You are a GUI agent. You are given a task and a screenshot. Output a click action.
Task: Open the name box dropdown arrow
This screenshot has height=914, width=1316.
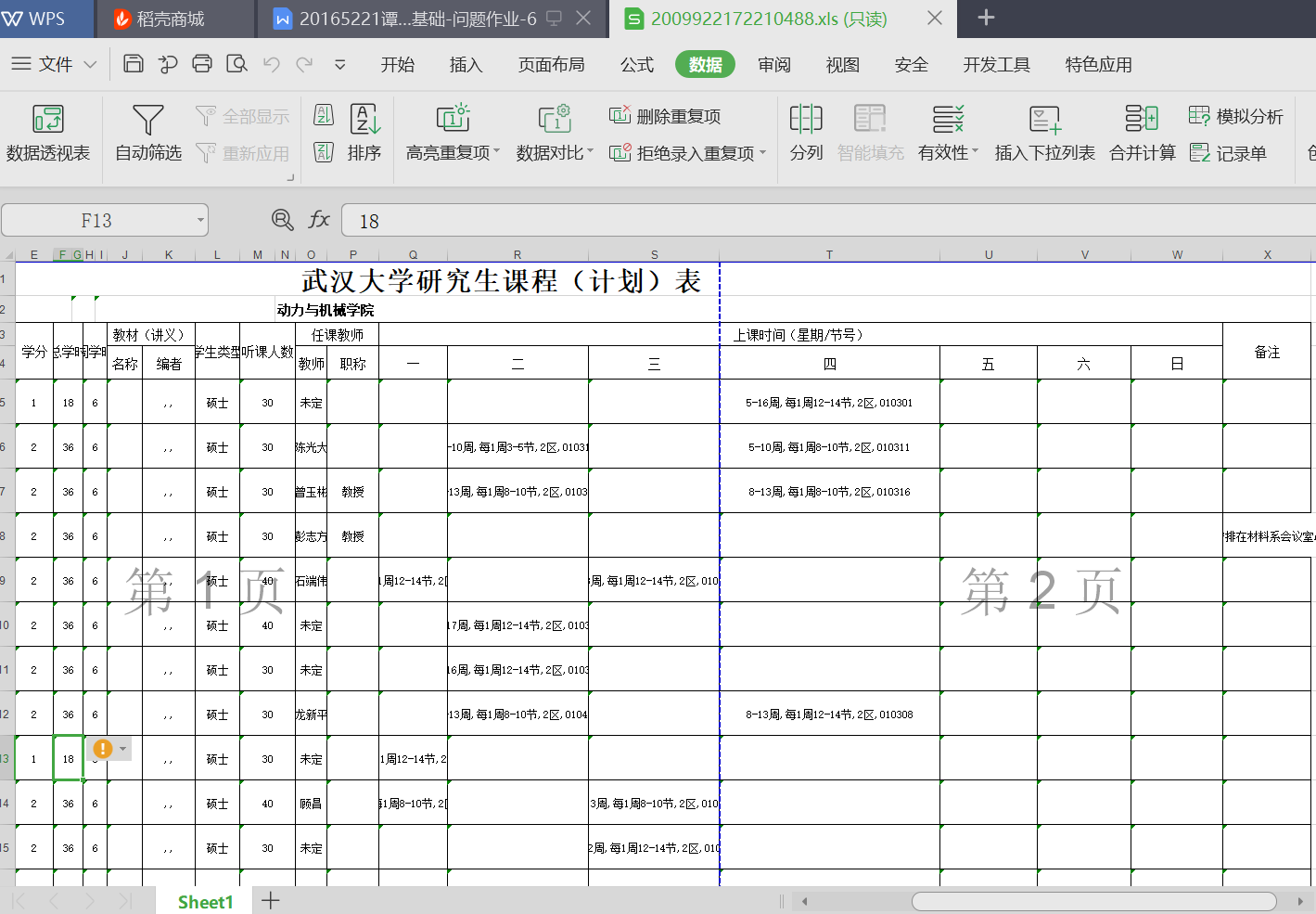click(x=200, y=220)
